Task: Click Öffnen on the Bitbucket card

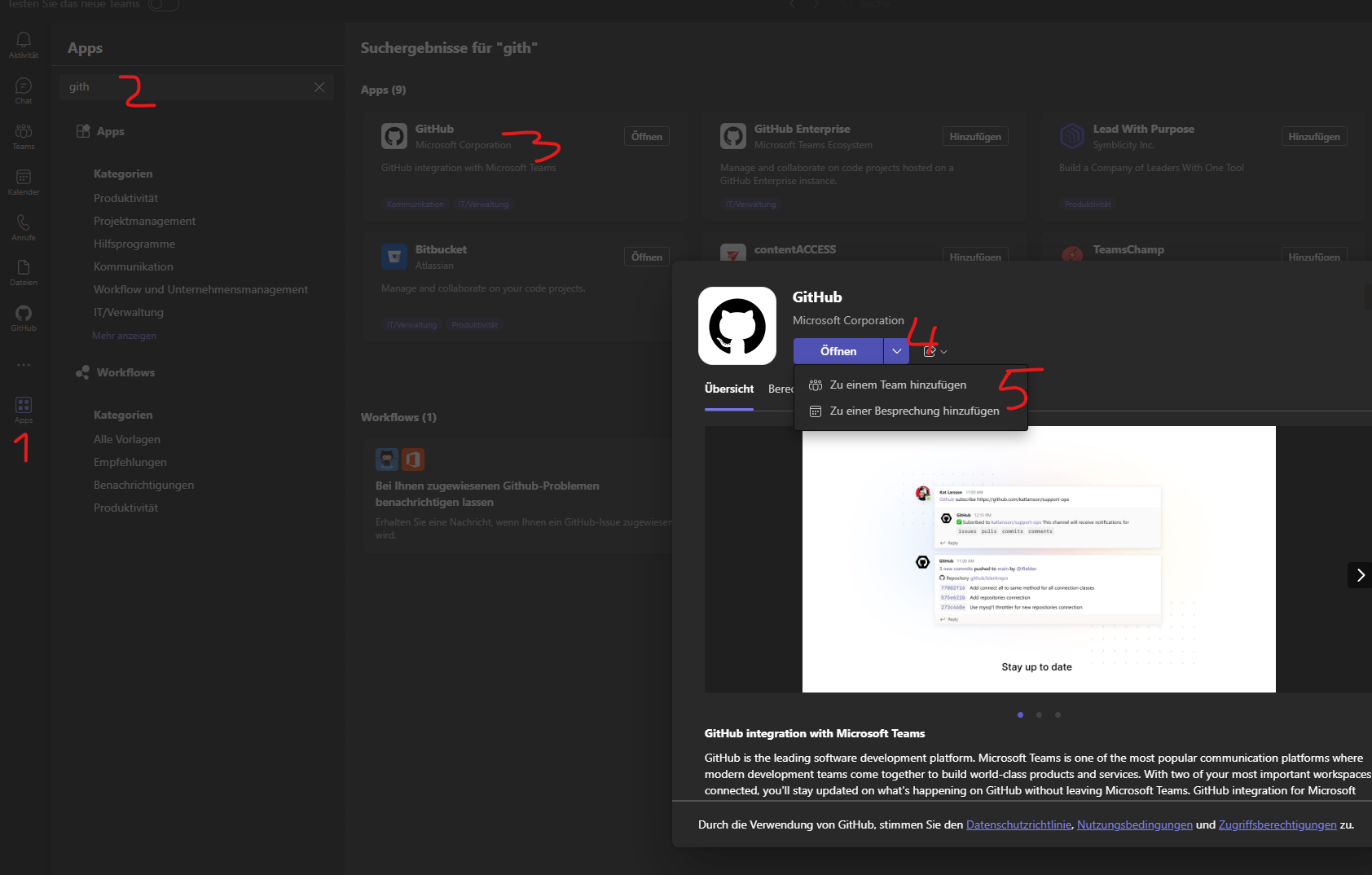Action: point(647,257)
